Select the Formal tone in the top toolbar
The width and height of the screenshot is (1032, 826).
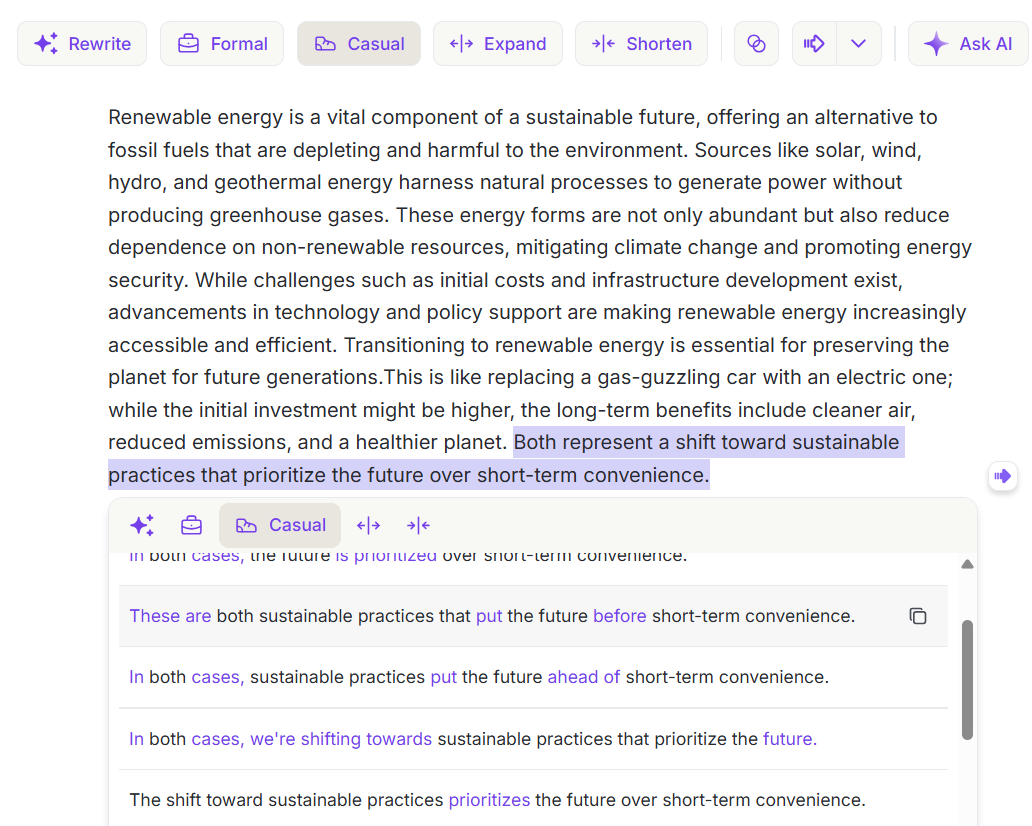222,44
